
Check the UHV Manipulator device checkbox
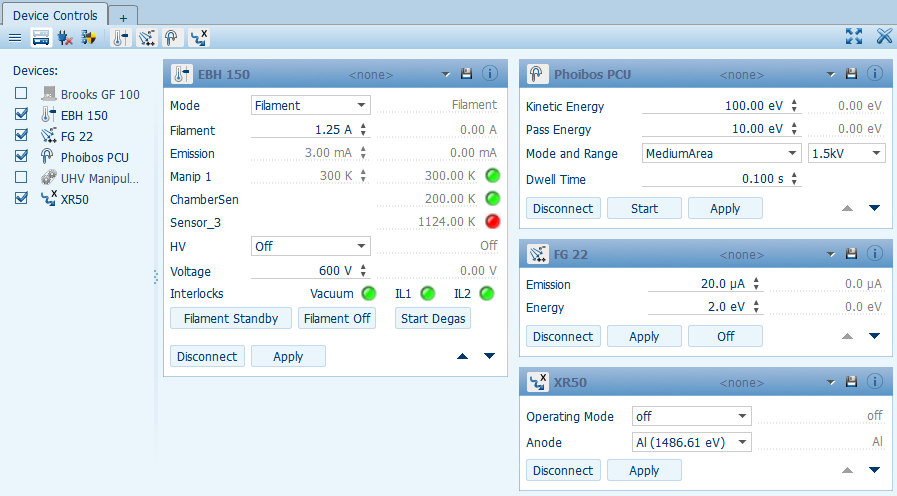(21, 177)
